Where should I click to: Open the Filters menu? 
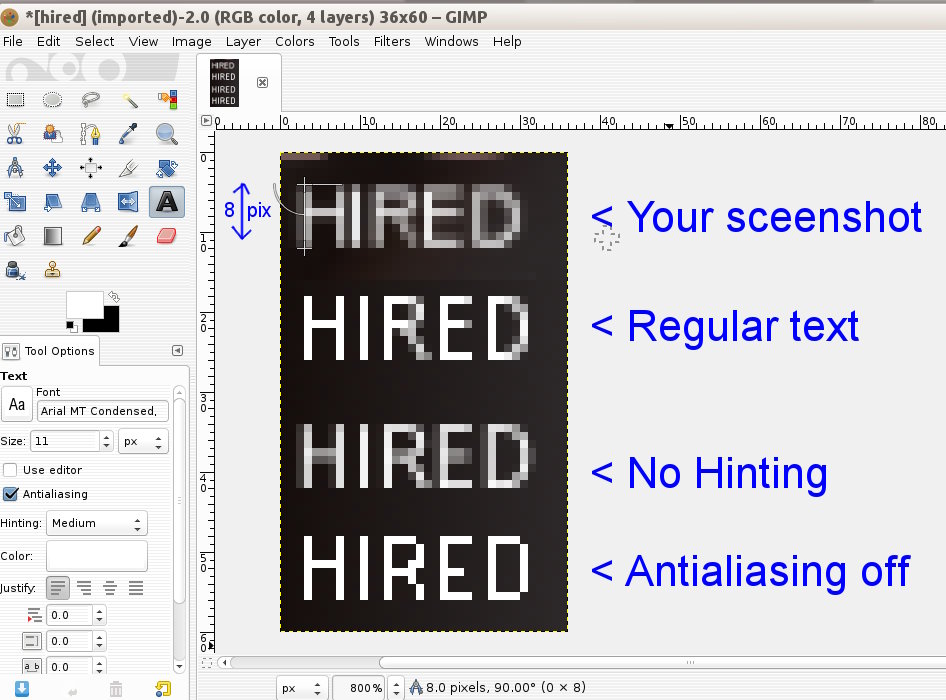pyautogui.click(x=392, y=42)
